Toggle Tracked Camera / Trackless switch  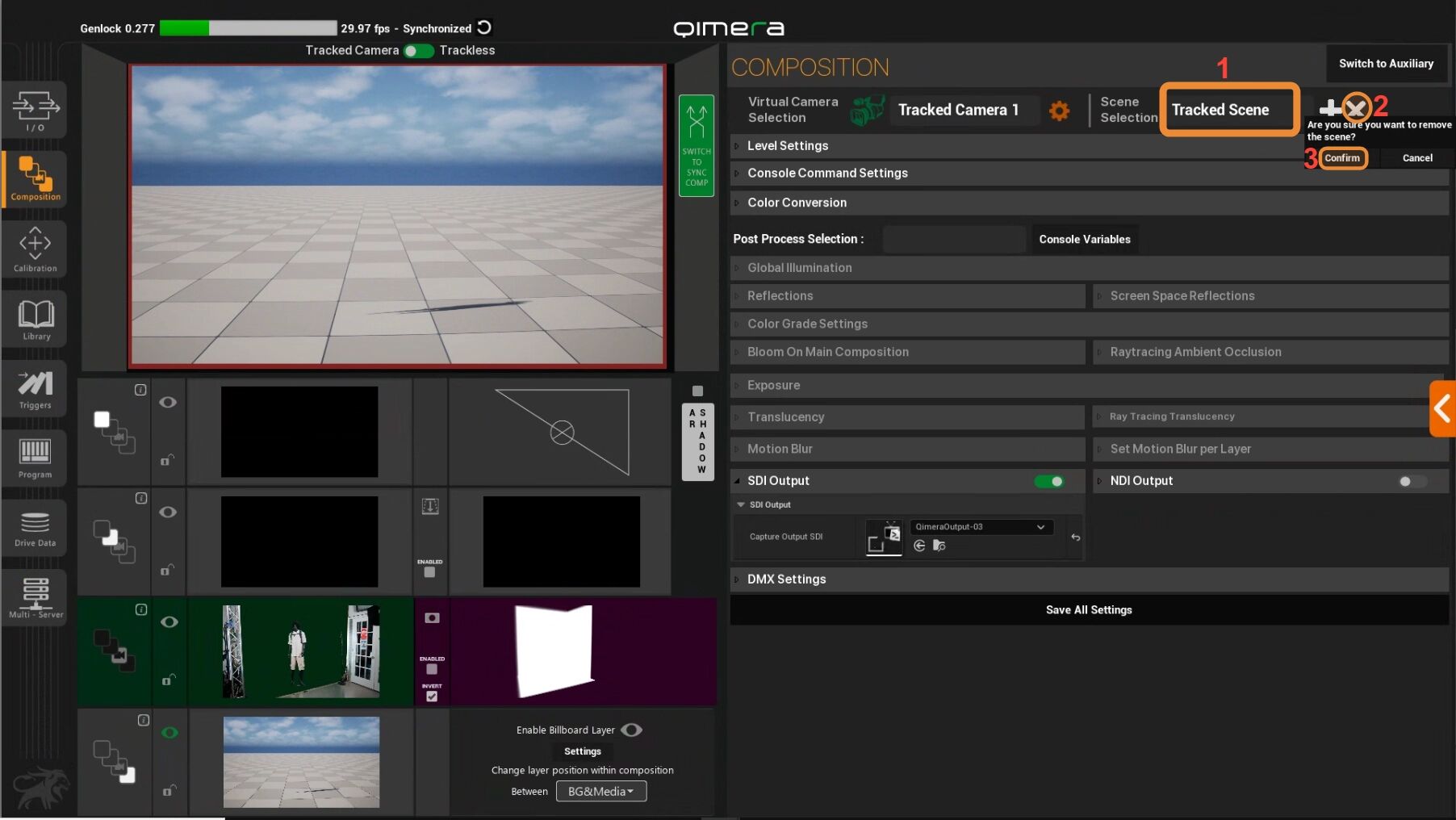click(x=418, y=51)
